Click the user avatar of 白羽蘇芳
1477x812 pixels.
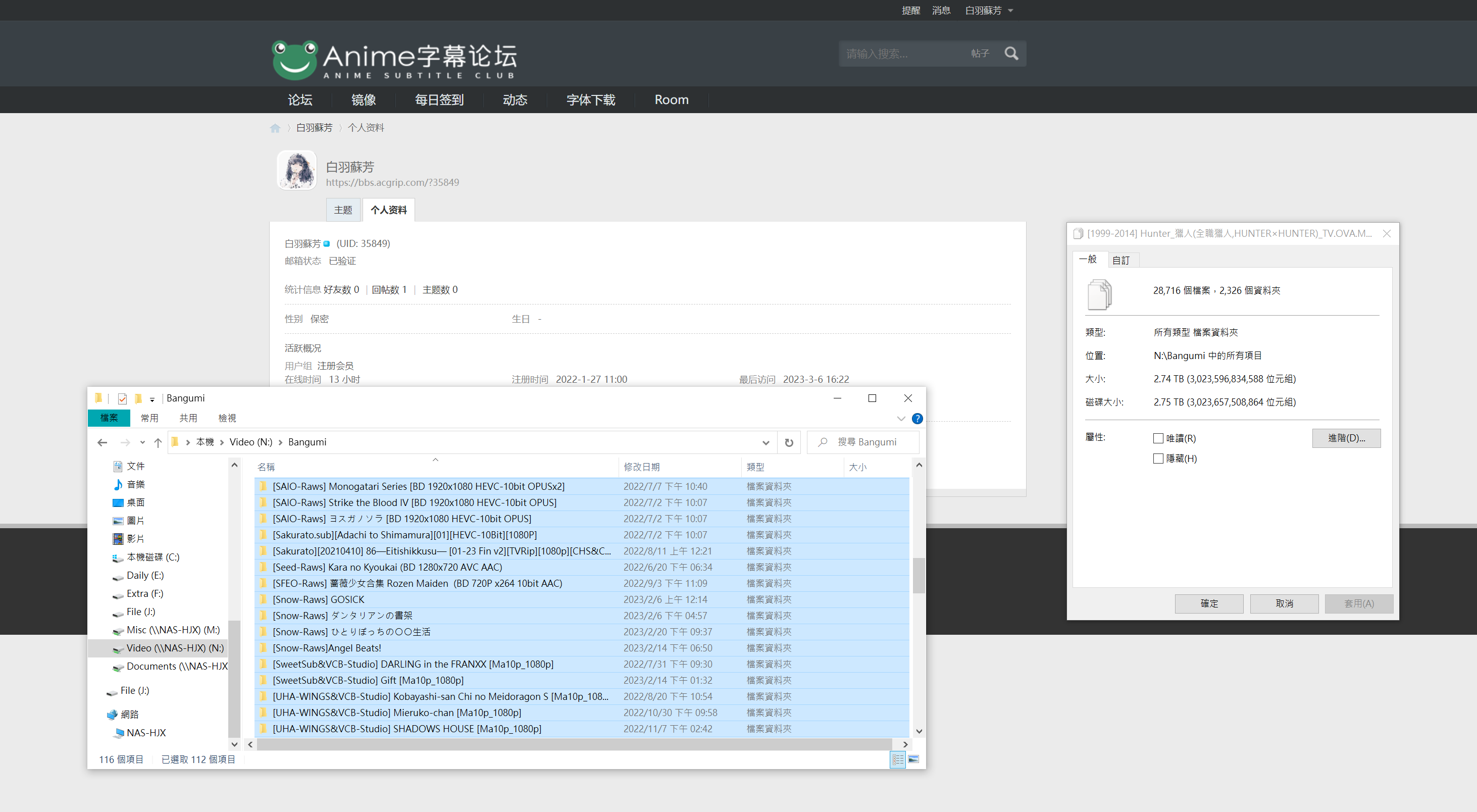point(297,170)
